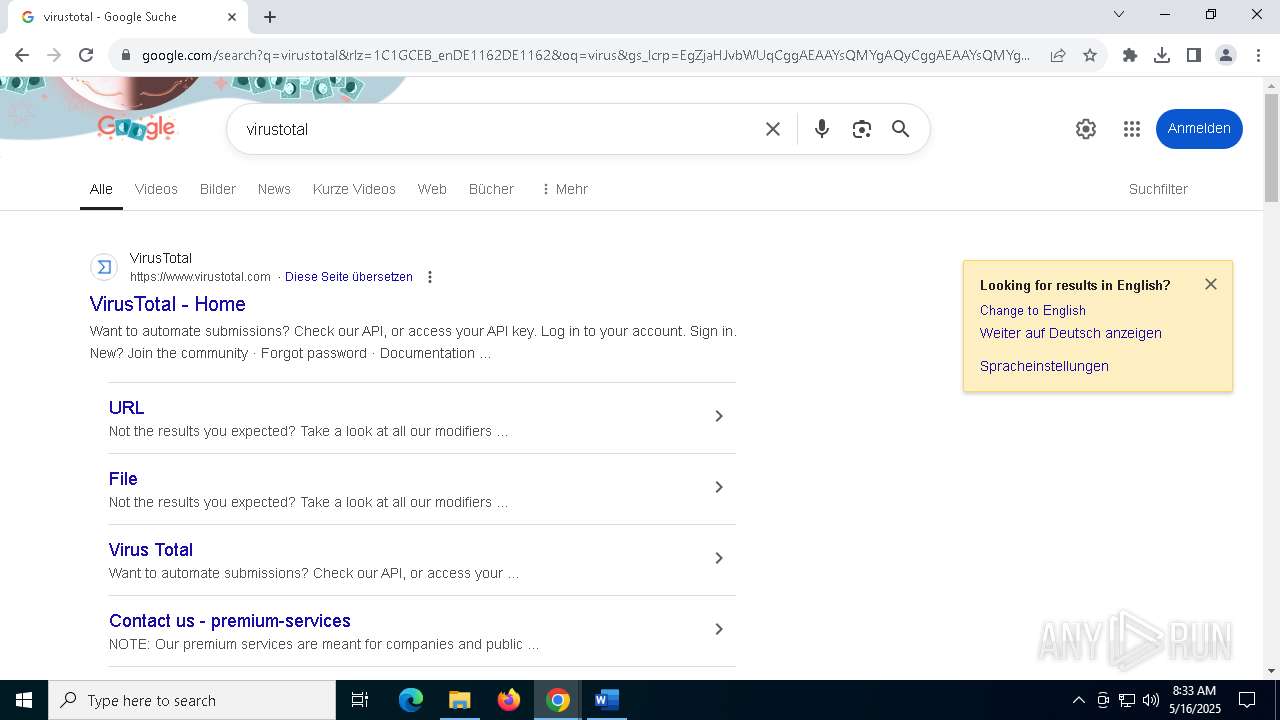Open the VirusTotal result options three dots
The width and height of the screenshot is (1280, 720).
pos(430,277)
